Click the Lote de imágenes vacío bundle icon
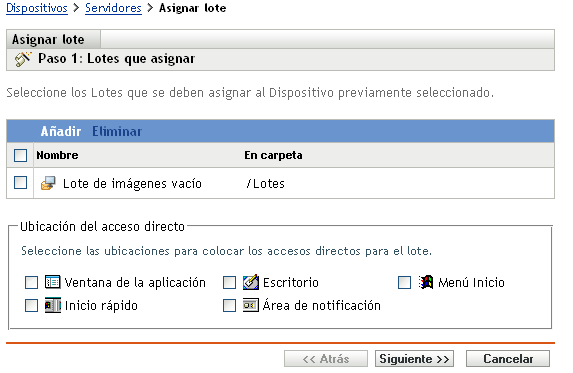The width and height of the screenshot is (573, 373). coord(48,183)
